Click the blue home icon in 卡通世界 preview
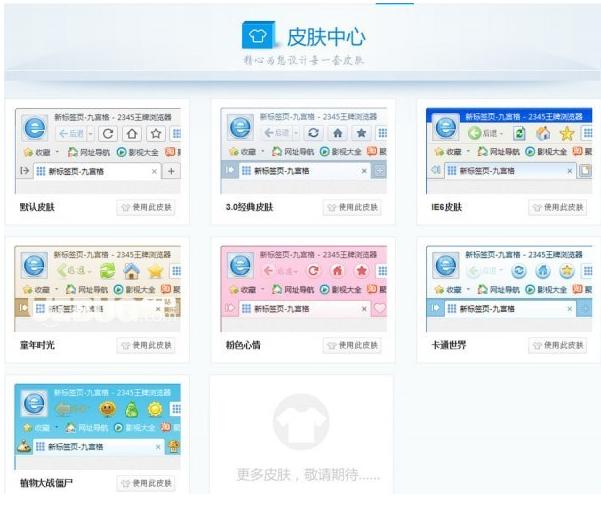The height and width of the screenshot is (508, 601). [543, 271]
